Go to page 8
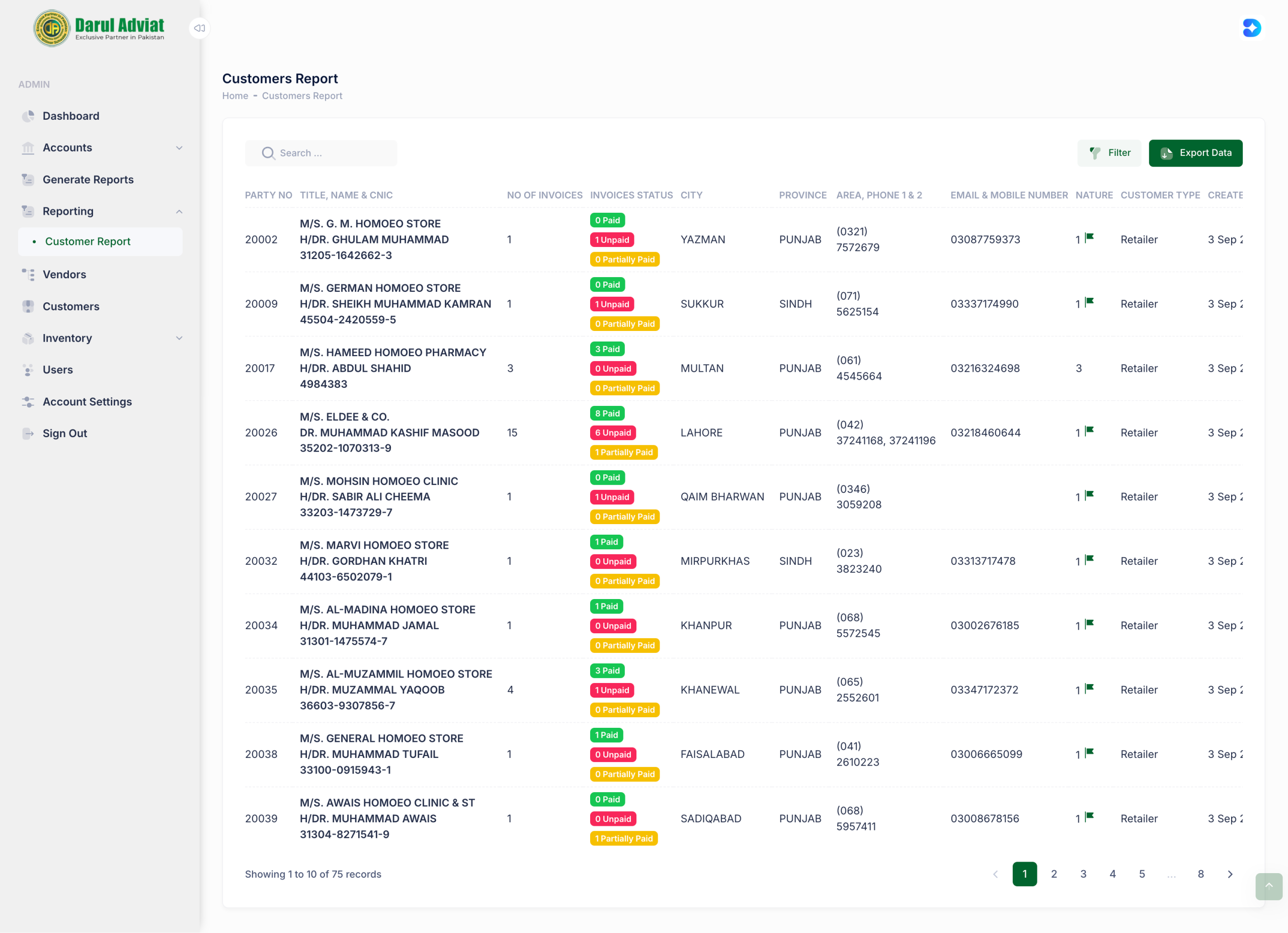This screenshot has width=1288, height=933. [1200, 874]
